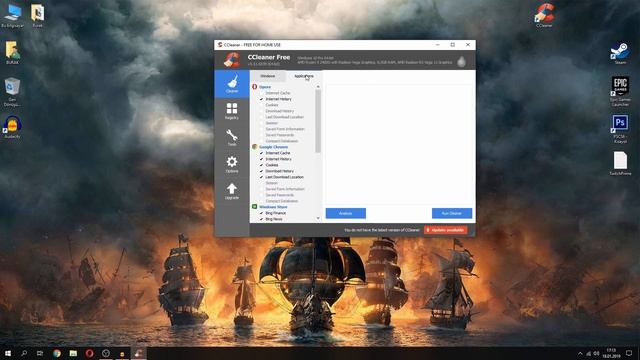This screenshot has height=360, width=640.
Task: Click the Google Chrome icon in the list
Action: [255, 147]
